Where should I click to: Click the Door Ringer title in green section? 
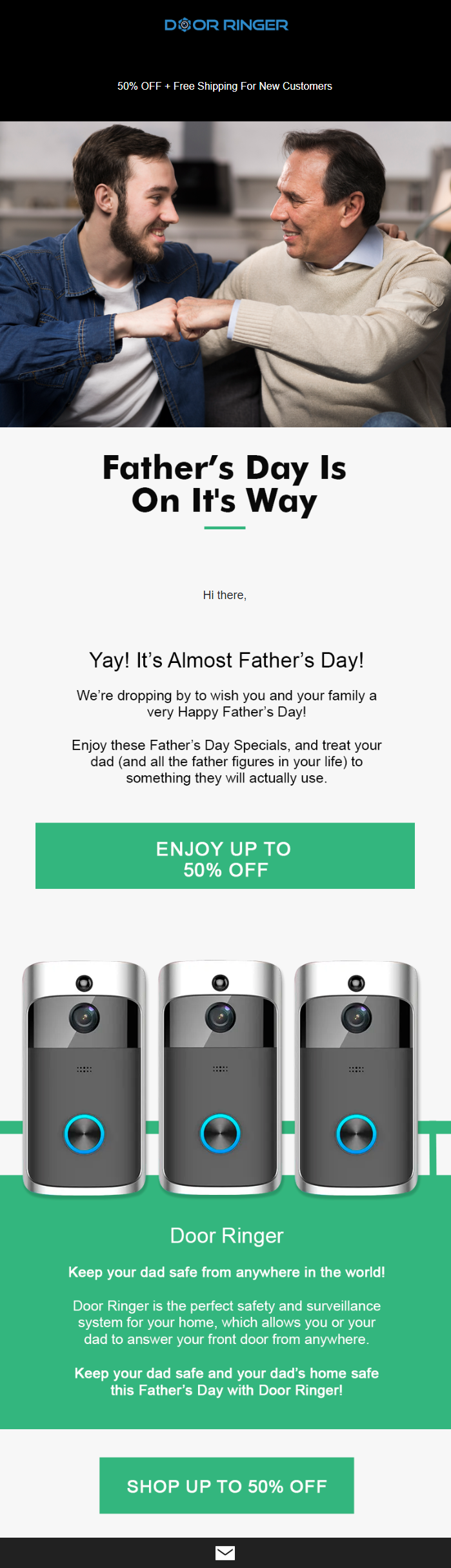click(x=226, y=1235)
